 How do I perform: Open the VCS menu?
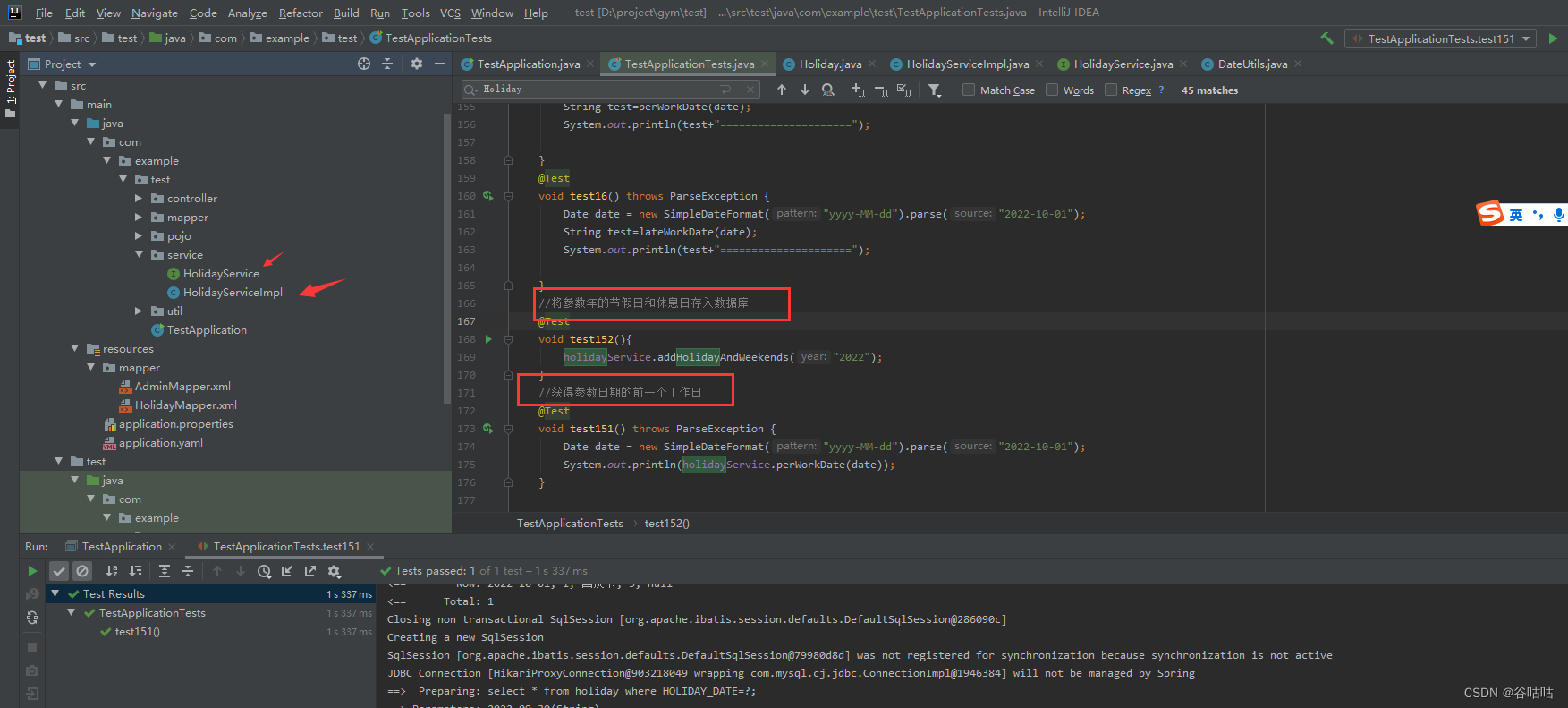tap(450, 13)
